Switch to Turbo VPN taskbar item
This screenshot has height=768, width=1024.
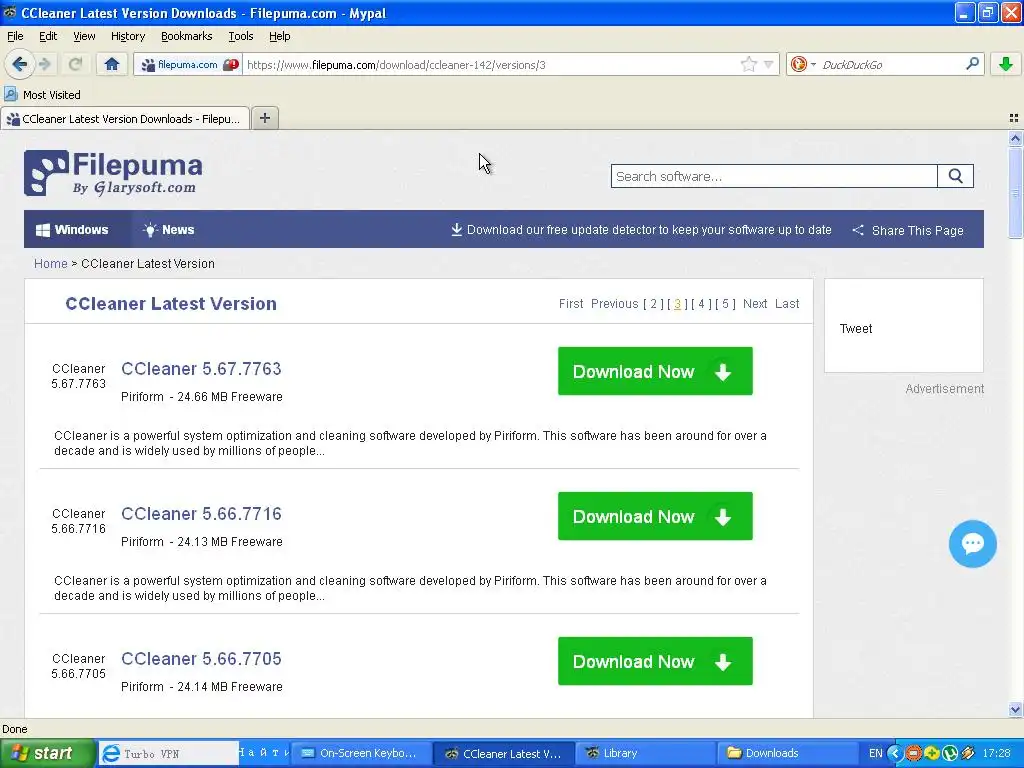(168, 754)
